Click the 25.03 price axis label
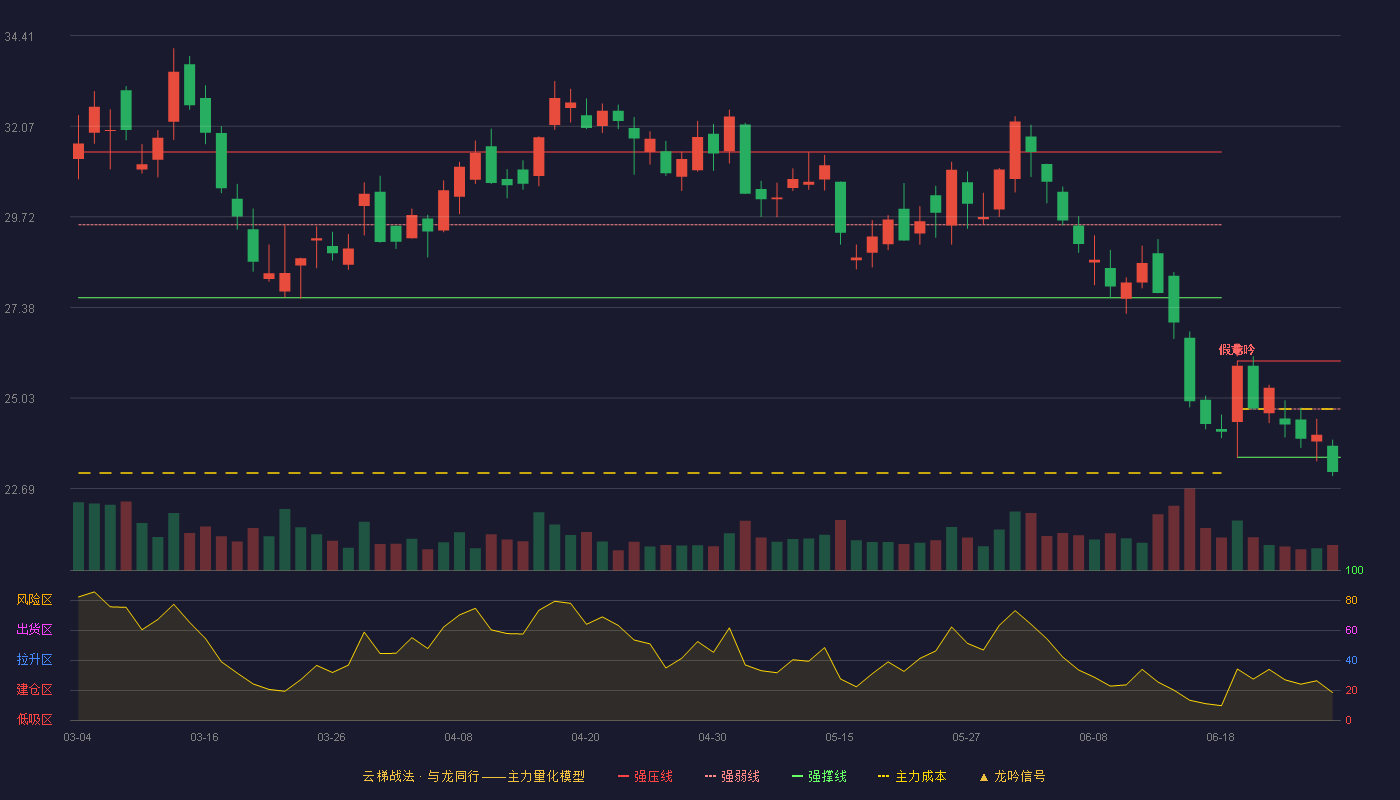This screenshot has width=1400, height=800. (x=19, y=399)
